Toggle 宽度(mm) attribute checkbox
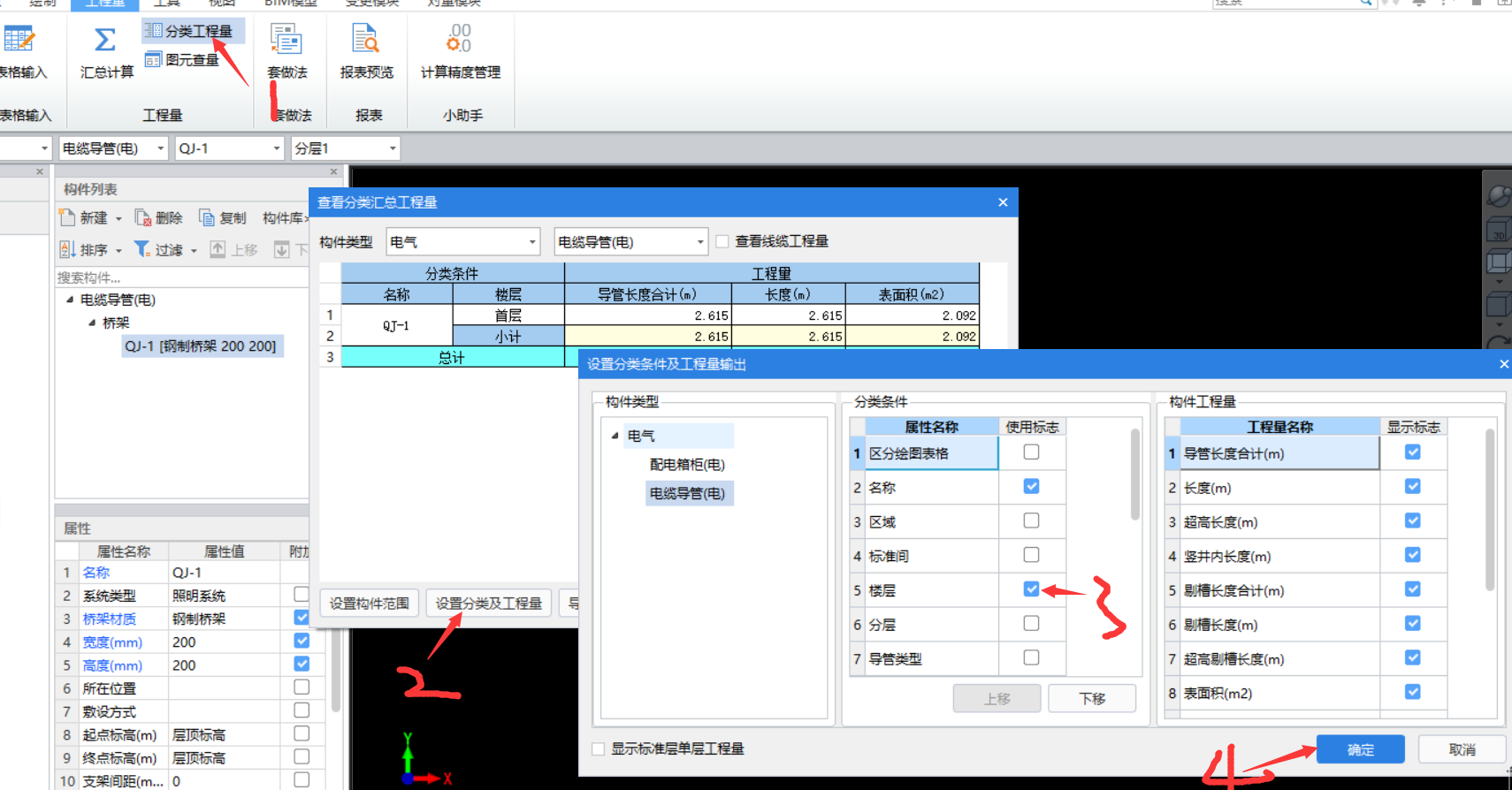 (x=302, y=640)
